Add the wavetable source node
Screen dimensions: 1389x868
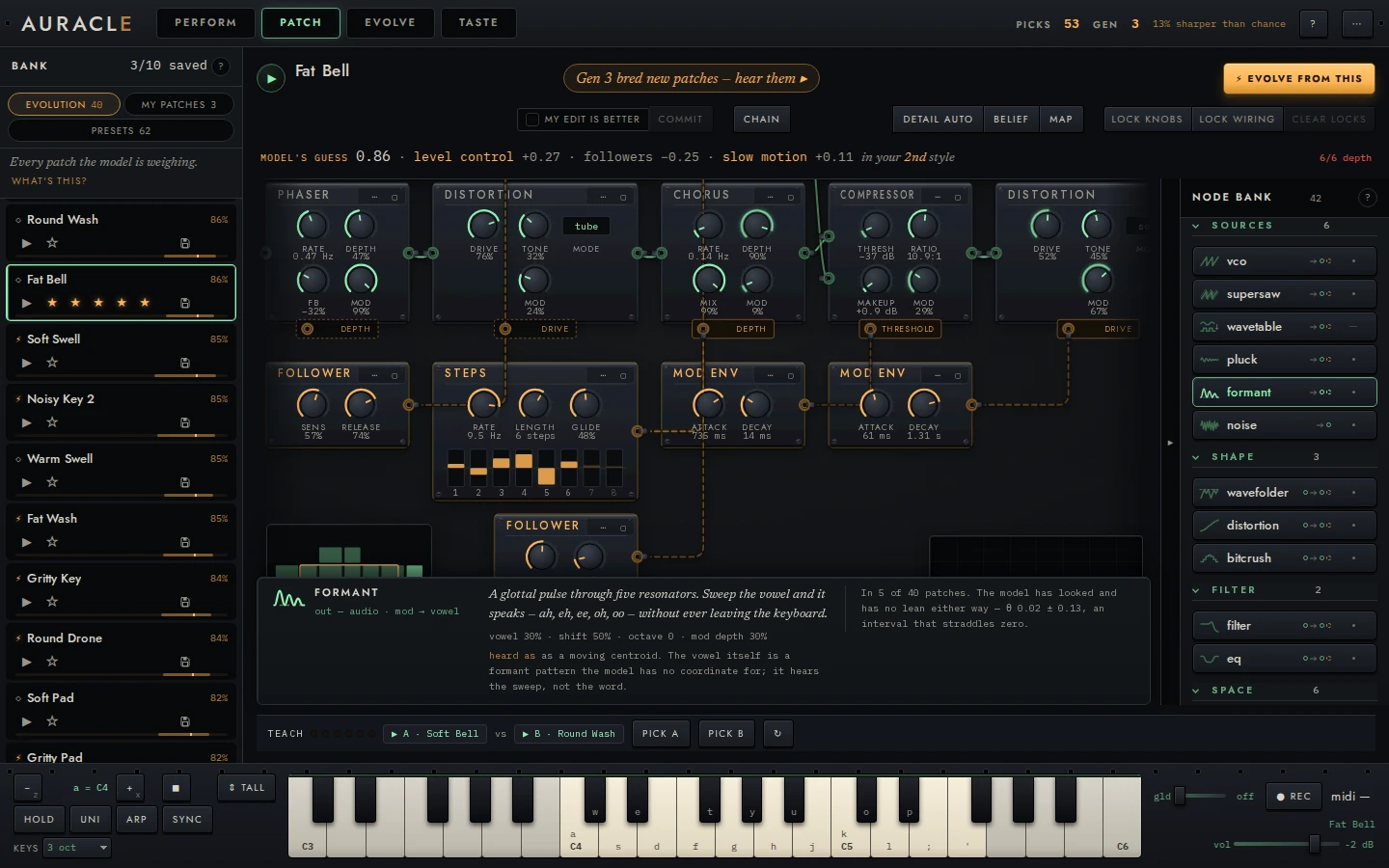click(1284, 327)
